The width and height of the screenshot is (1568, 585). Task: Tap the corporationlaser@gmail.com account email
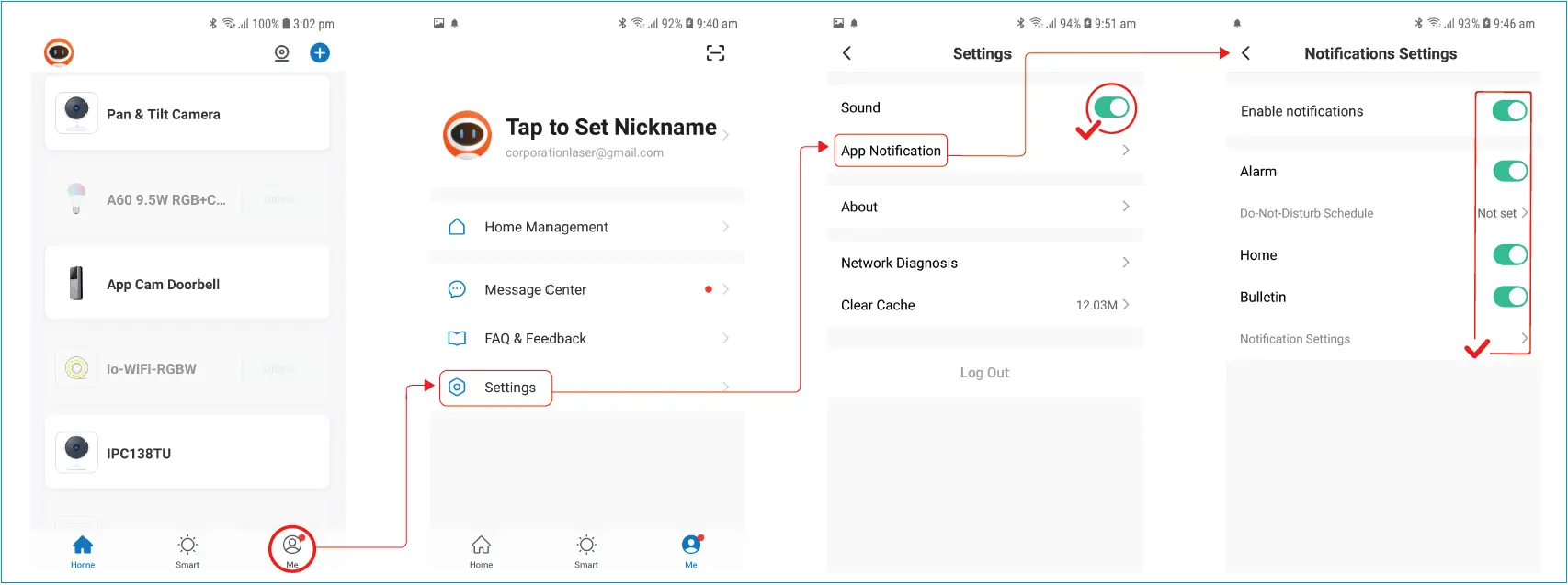pos(585,153)
